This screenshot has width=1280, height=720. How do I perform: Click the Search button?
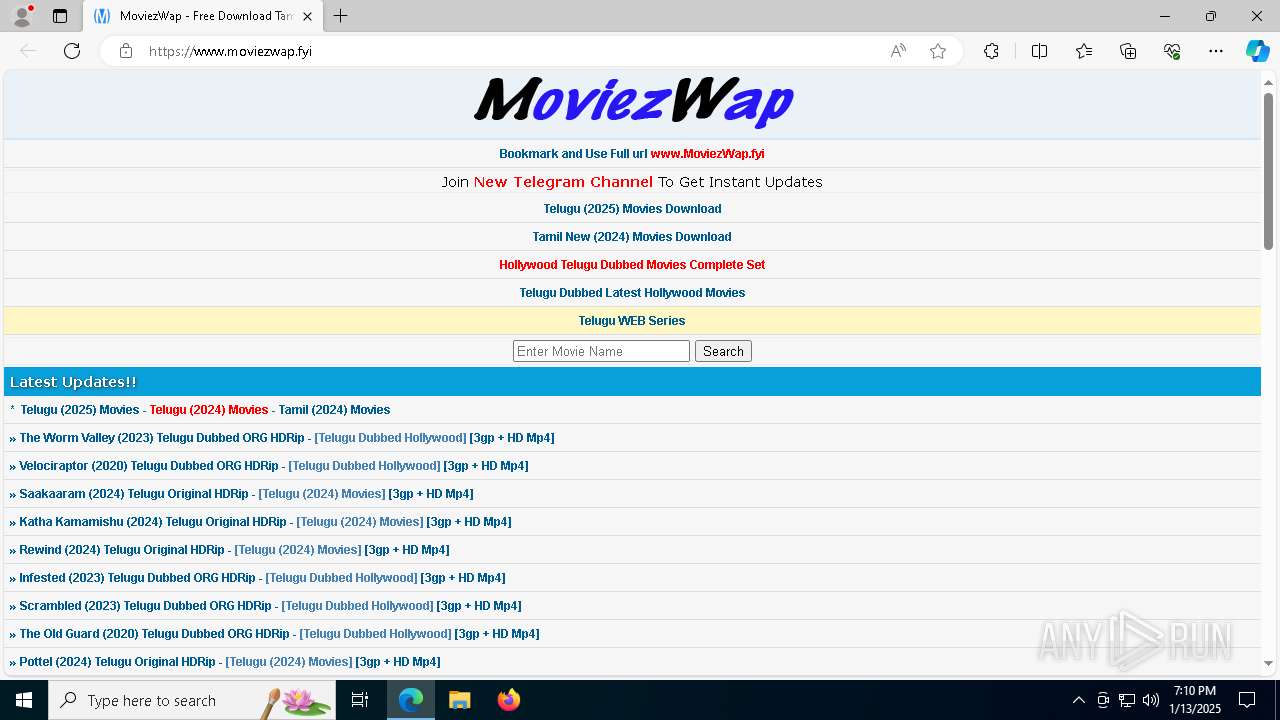[723, 351]
